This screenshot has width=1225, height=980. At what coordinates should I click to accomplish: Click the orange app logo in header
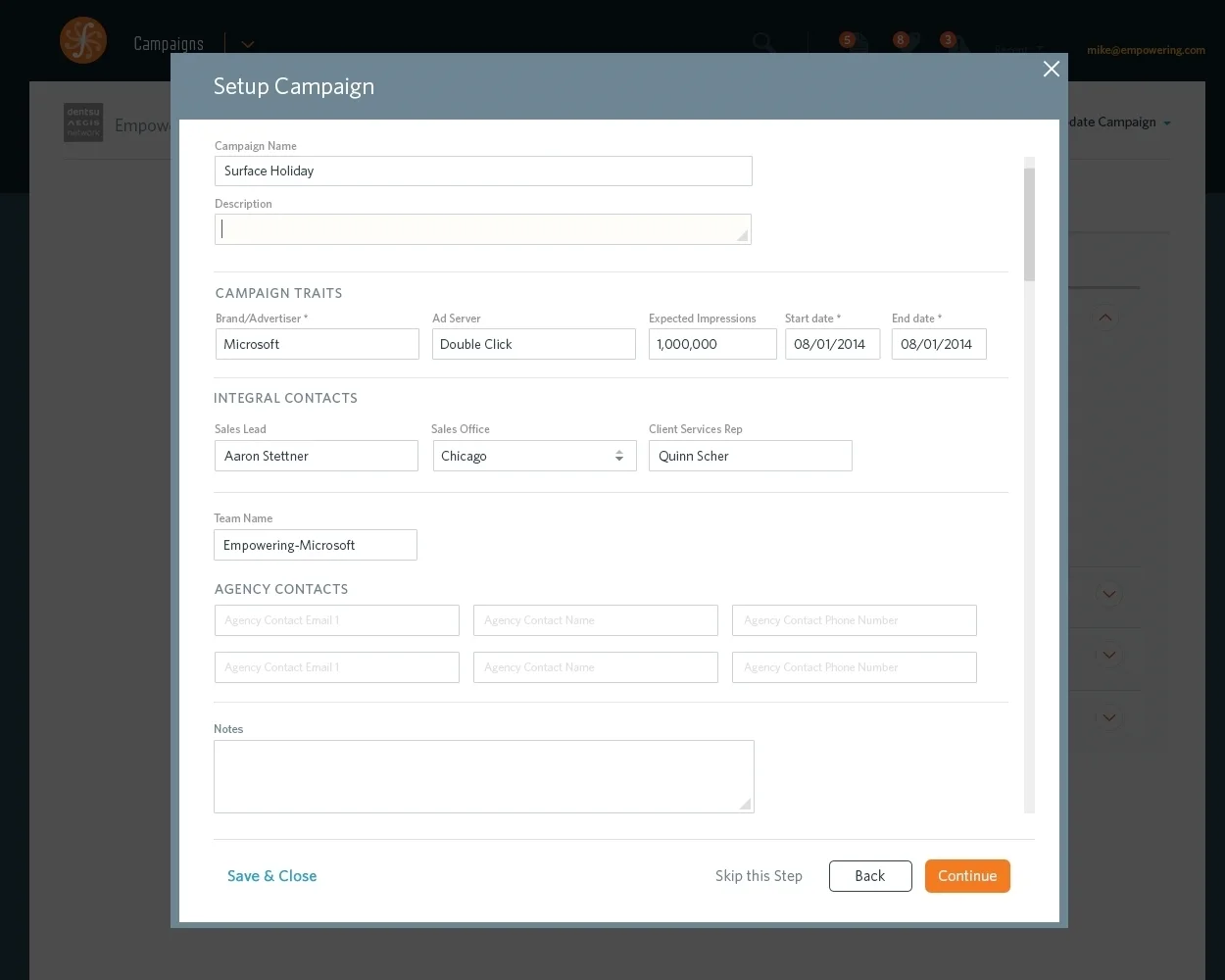[x=83, y=41]
